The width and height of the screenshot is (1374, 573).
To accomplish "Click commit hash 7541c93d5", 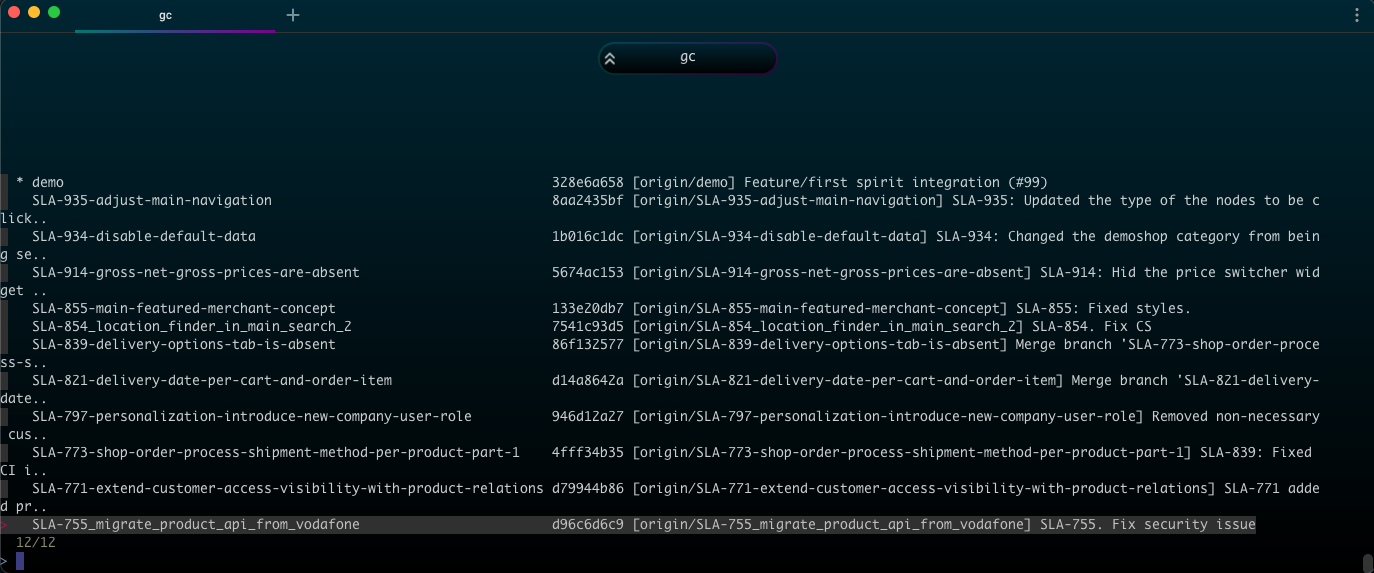I will point(588,327).
